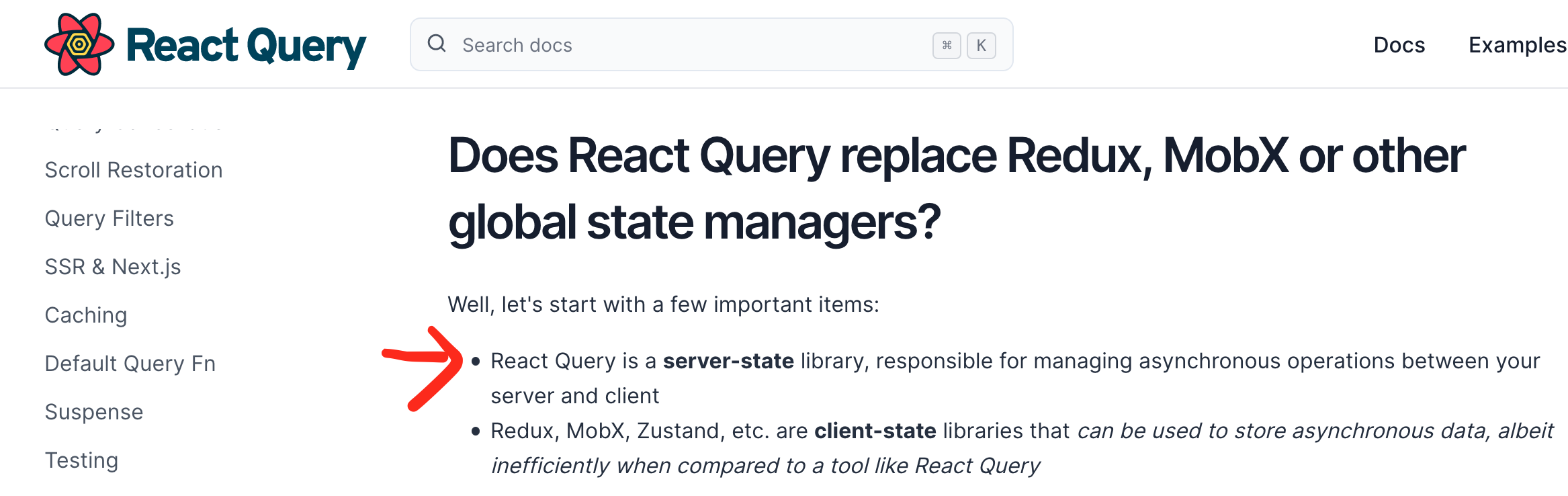Screen dimensions: 1568x496
Task: Select Testing in the sidebar
Action: point(82,460)
